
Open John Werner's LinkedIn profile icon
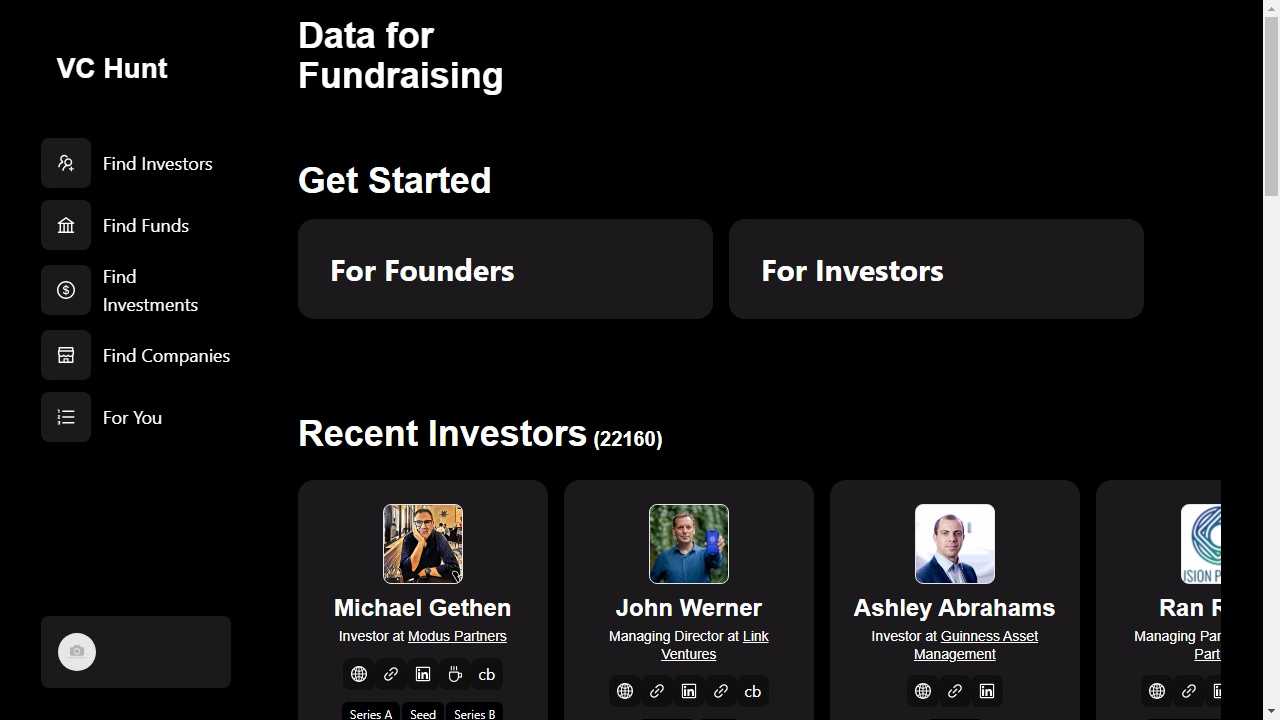(689, 691)
